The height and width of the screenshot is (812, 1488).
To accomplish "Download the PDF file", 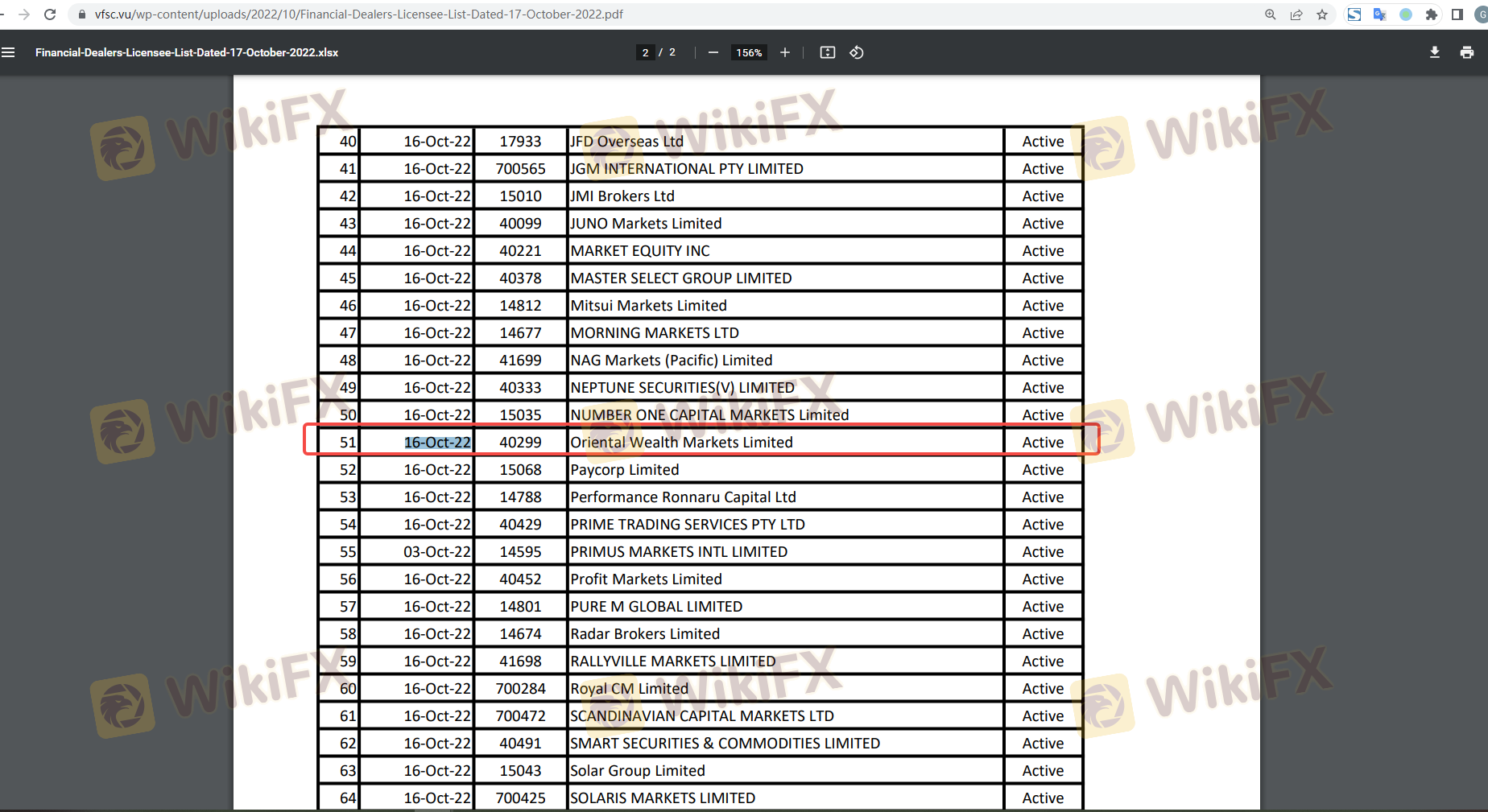I will click(1434, 52).
